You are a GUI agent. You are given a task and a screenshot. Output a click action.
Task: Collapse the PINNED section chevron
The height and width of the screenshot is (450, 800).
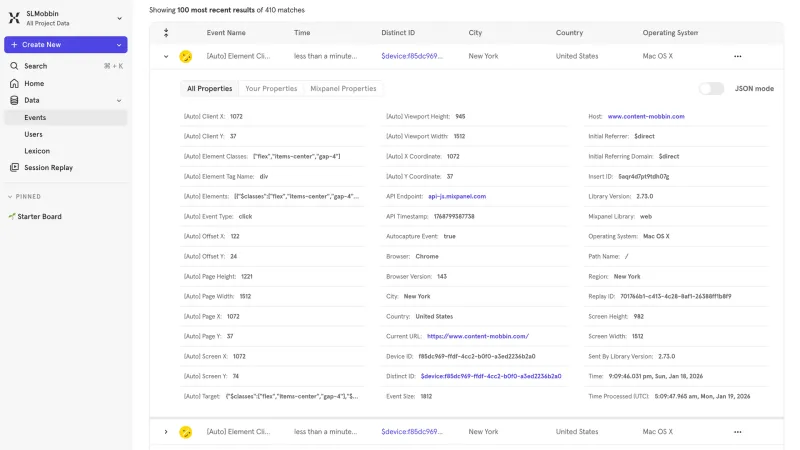click(x=10, y=196)
